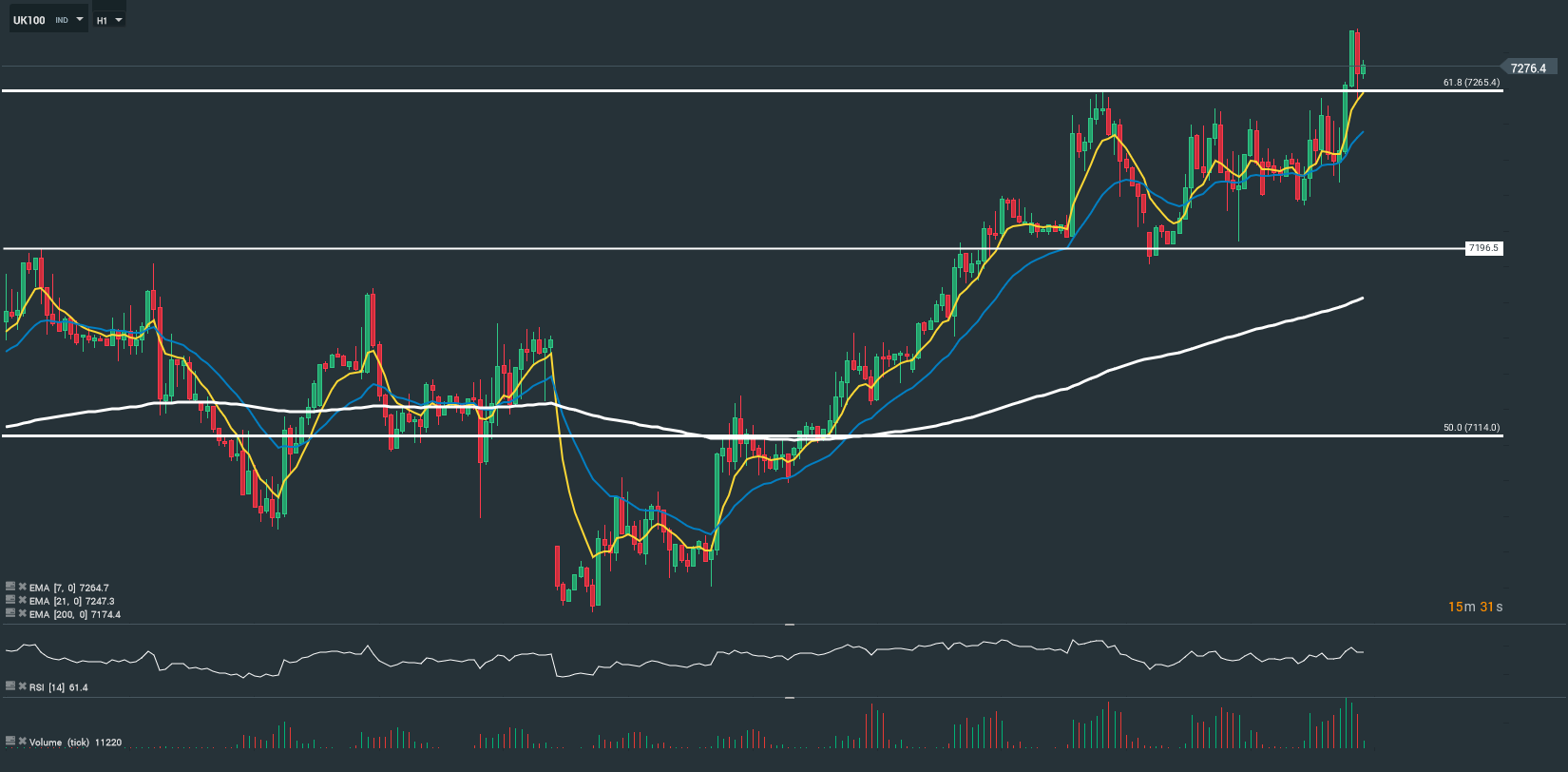Screen dimensions: 1568x772
Task: Open settings icon for EMA 200 indicator
Action: tap(10, 614)
